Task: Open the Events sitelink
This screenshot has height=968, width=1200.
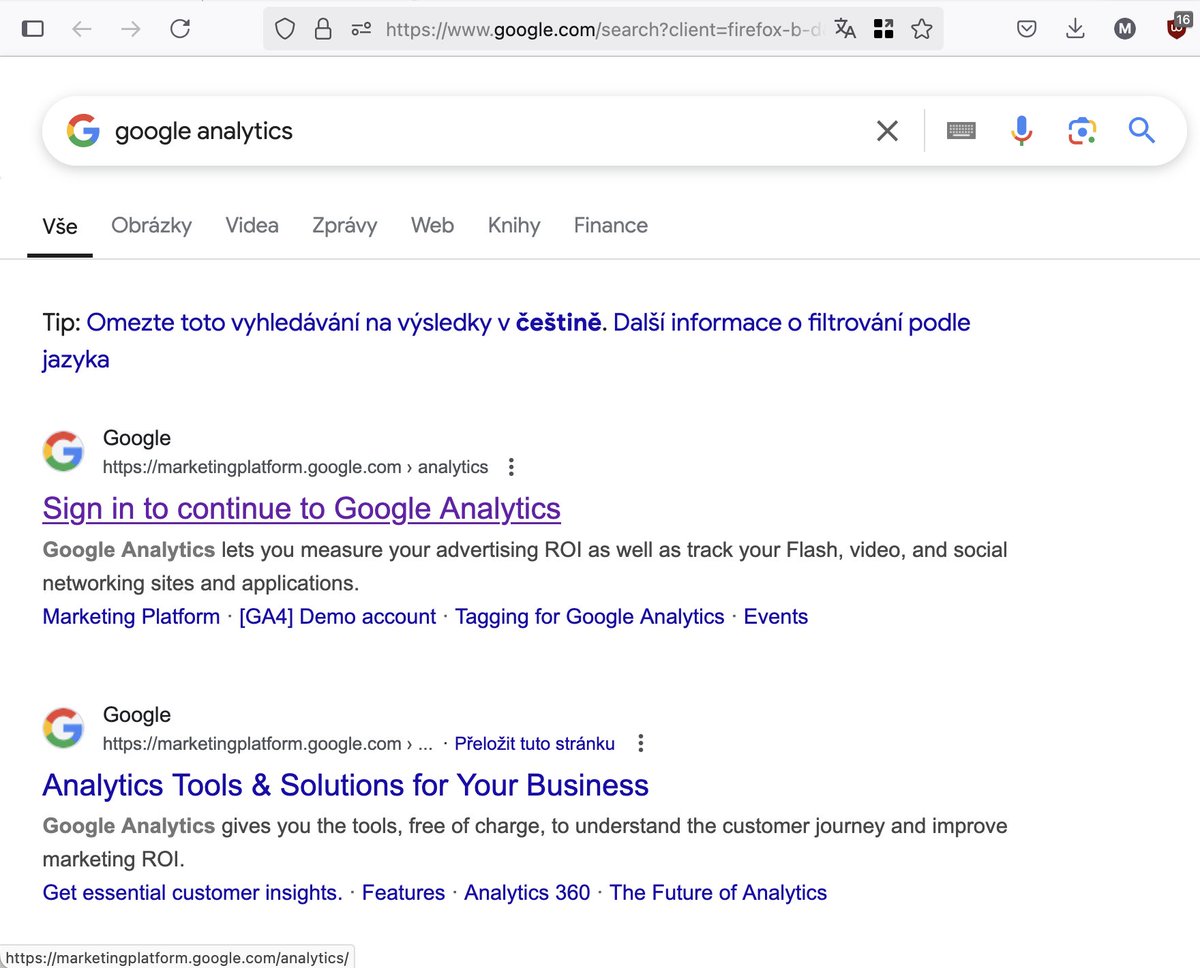Action: pos(776,617)
